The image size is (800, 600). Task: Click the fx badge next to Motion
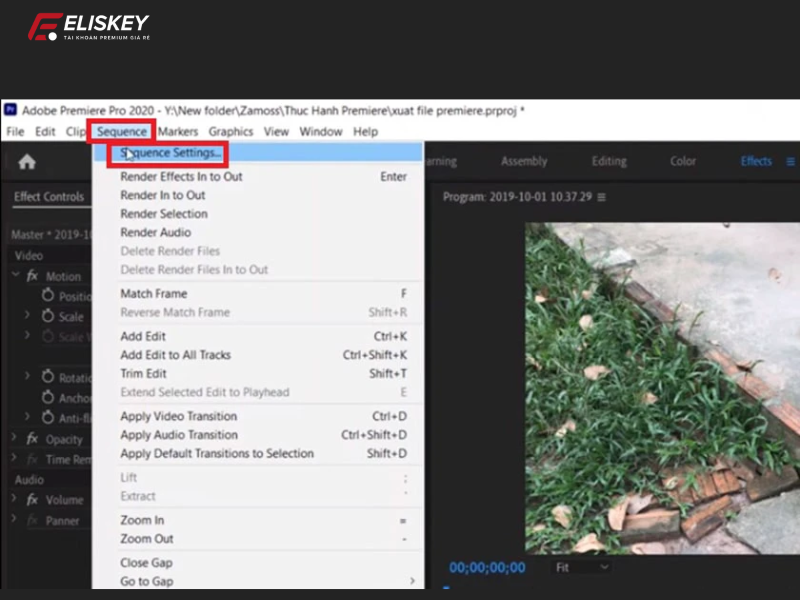coord(32,276)
